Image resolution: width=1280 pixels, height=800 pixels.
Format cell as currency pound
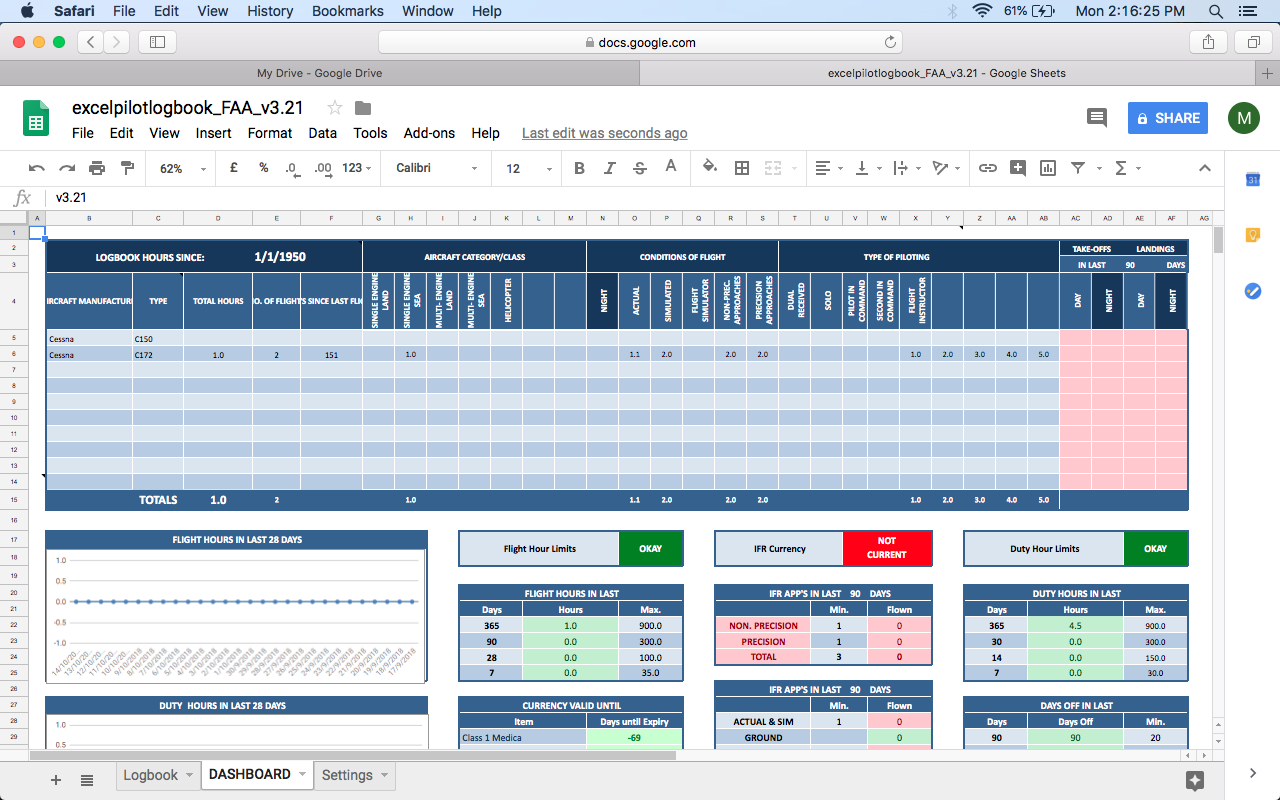233,168
